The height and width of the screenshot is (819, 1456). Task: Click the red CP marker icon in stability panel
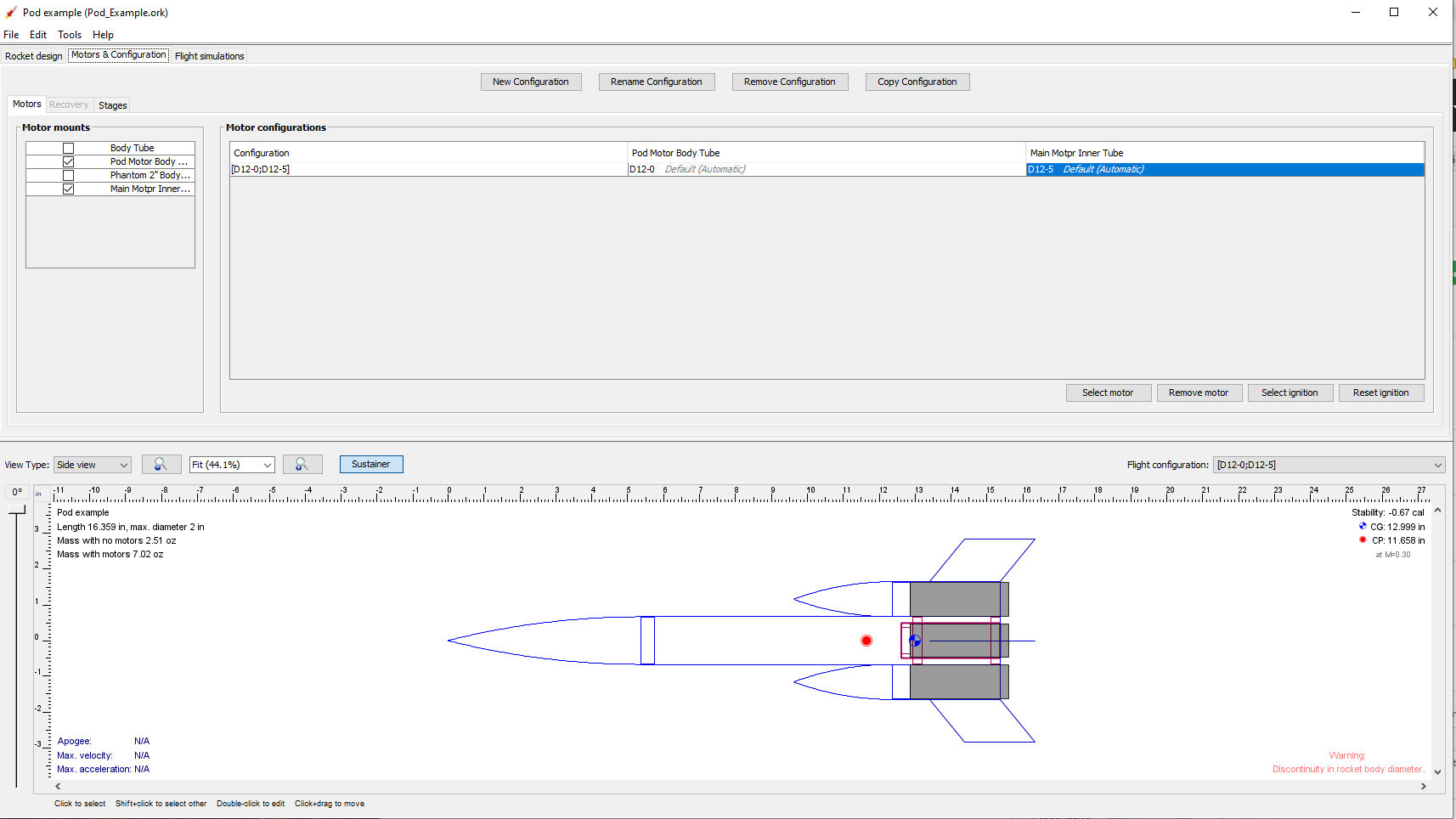click(x=1363, y=540)
